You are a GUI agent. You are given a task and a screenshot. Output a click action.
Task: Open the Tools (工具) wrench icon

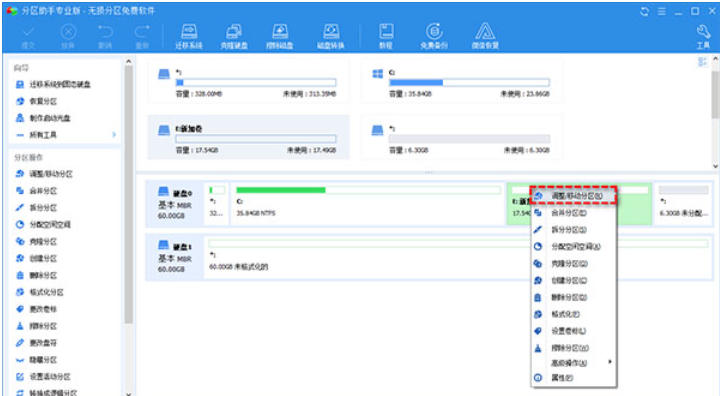703,36
